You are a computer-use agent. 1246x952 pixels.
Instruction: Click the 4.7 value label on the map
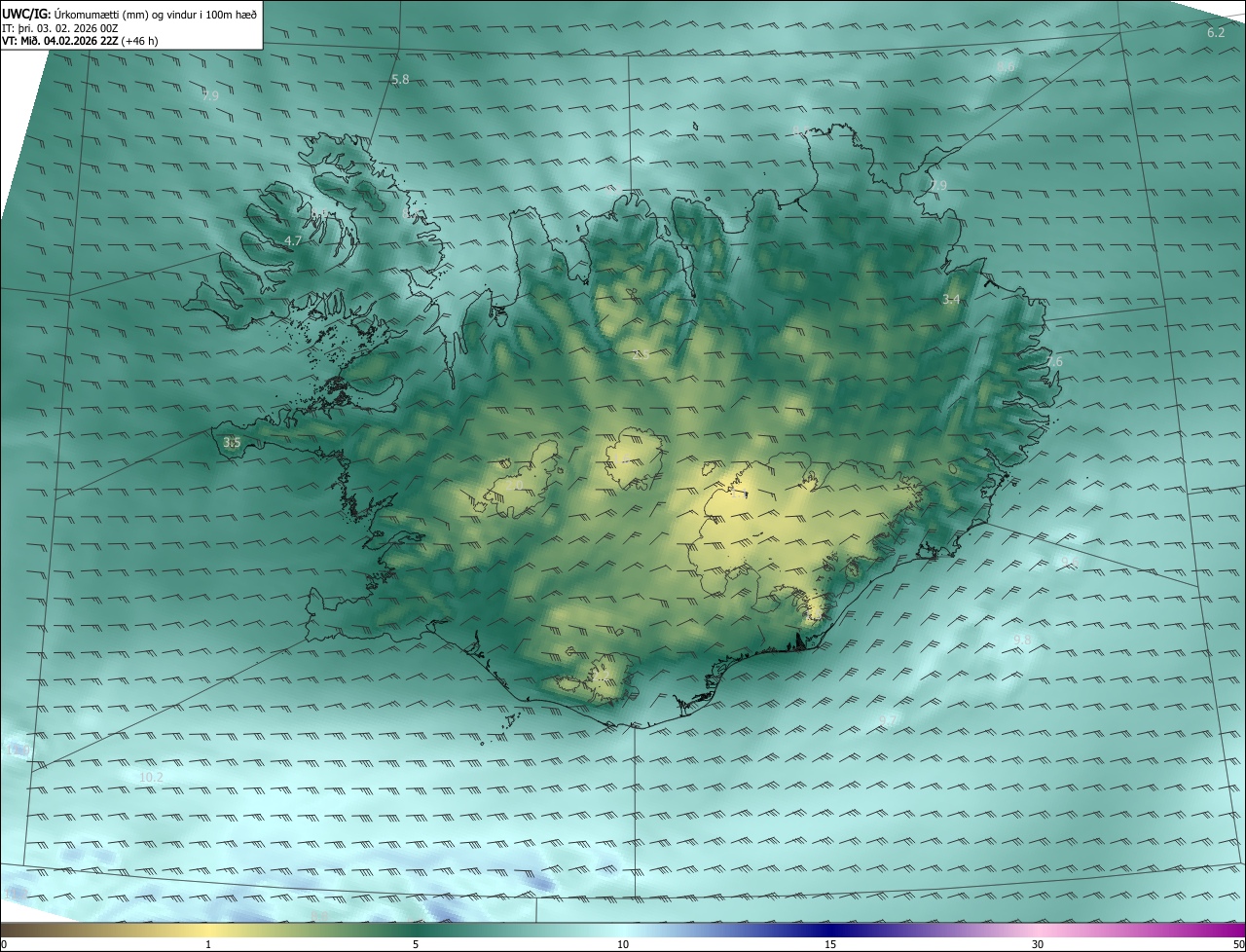[293, 240]
